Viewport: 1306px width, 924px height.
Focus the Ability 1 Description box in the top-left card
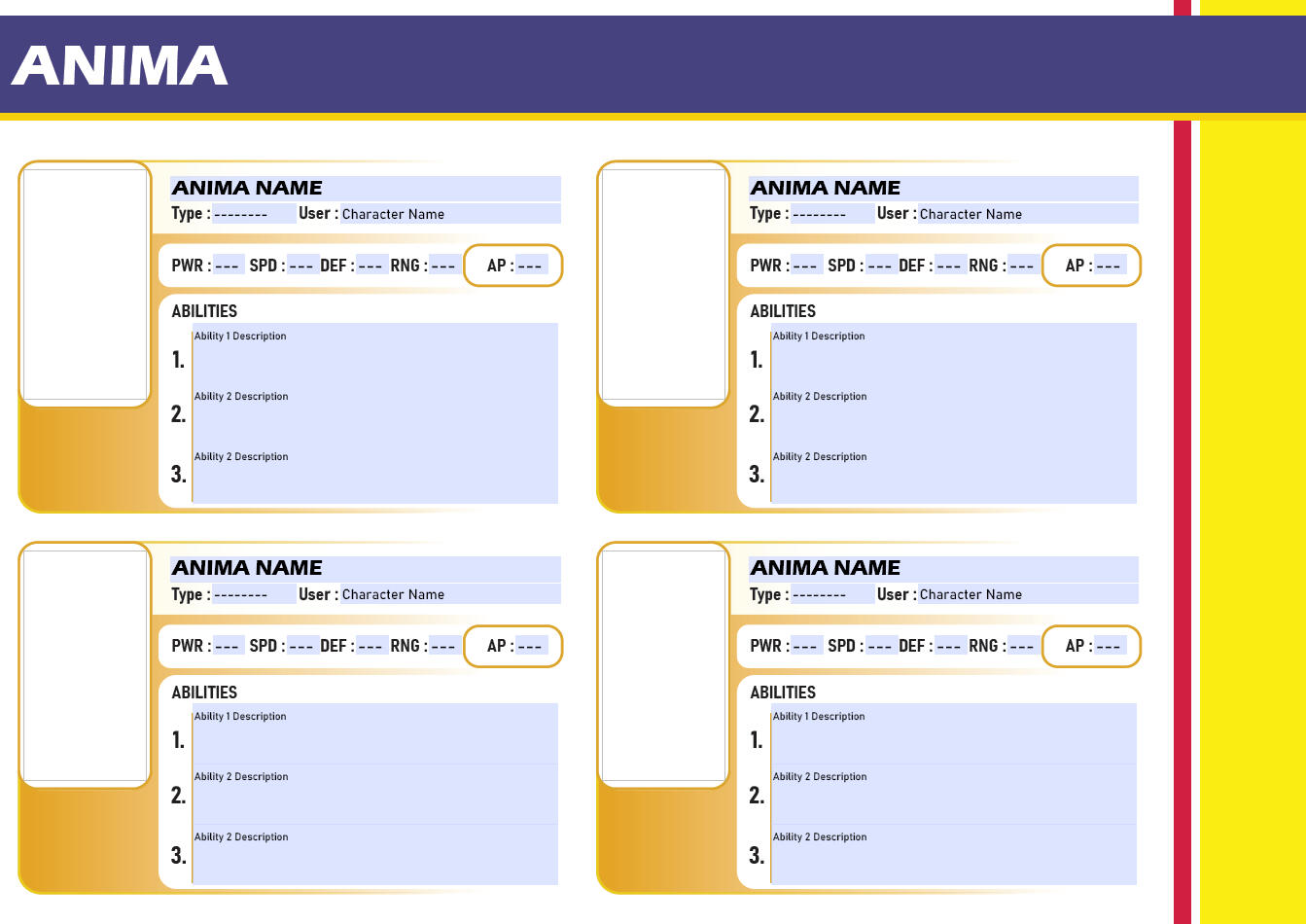(x=374, y=352)
